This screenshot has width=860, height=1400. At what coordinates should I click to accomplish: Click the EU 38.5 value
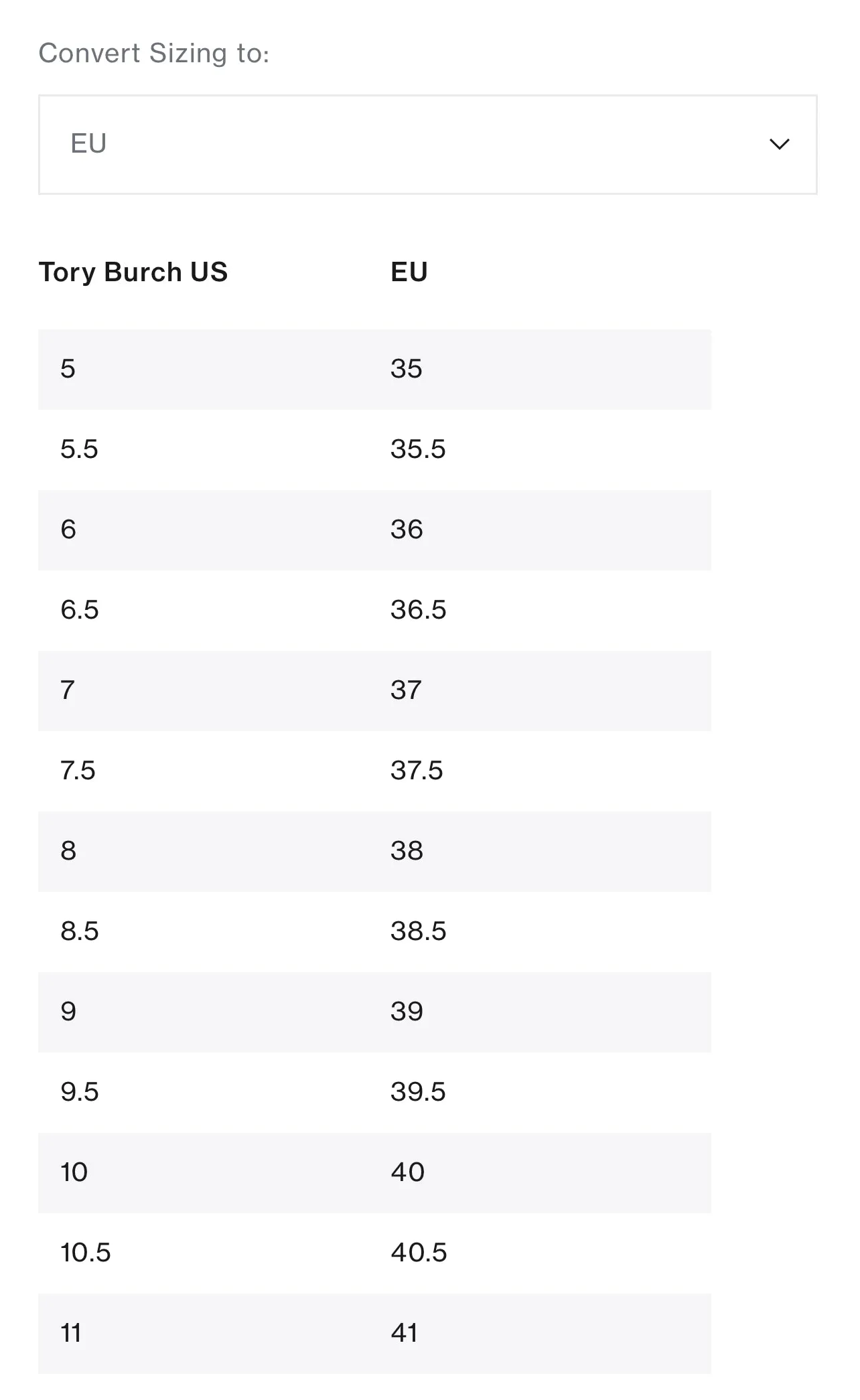click(419, 931)
